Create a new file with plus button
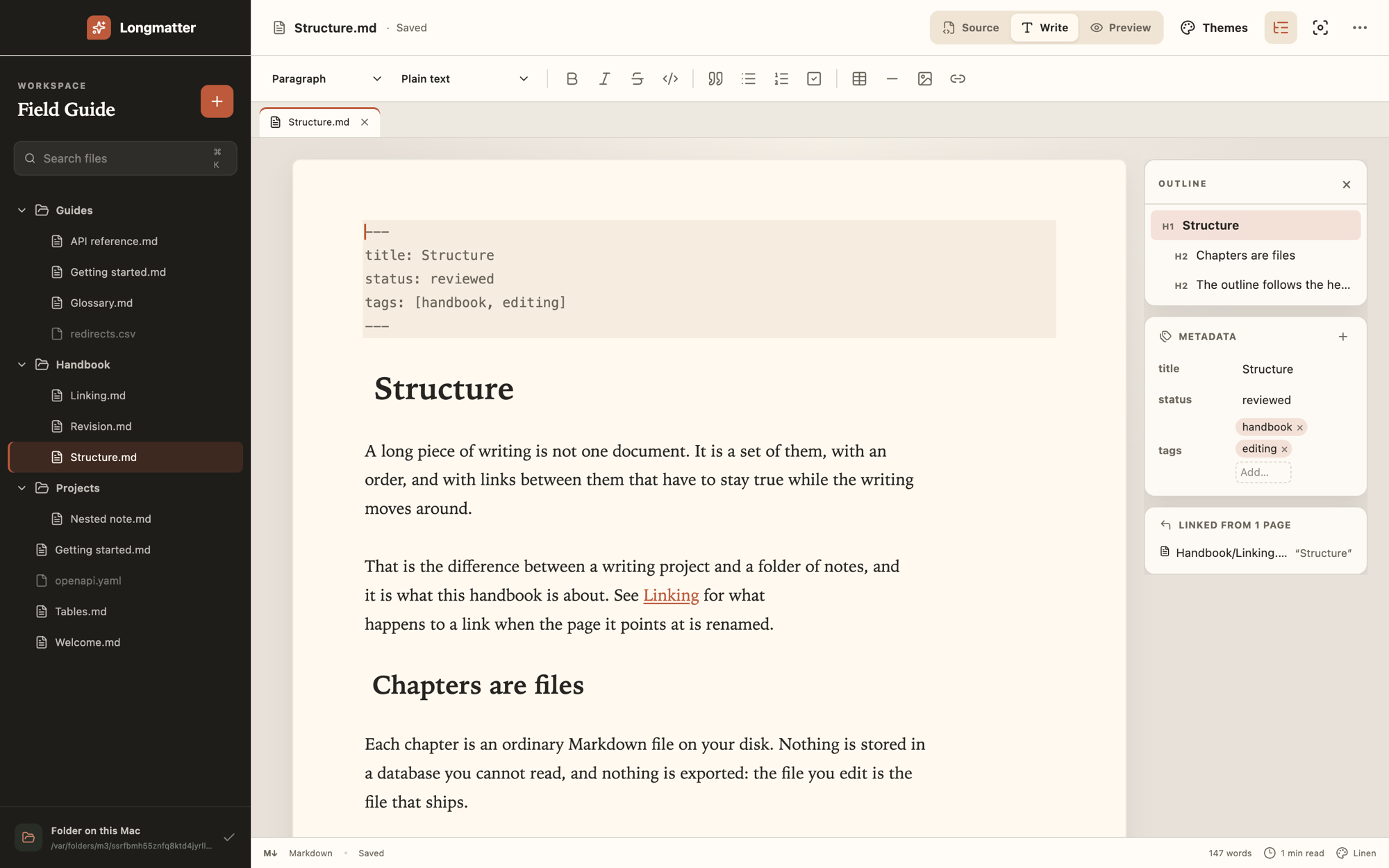The image size is (1389, 868). pyautogui.click(x=217, y=101)
